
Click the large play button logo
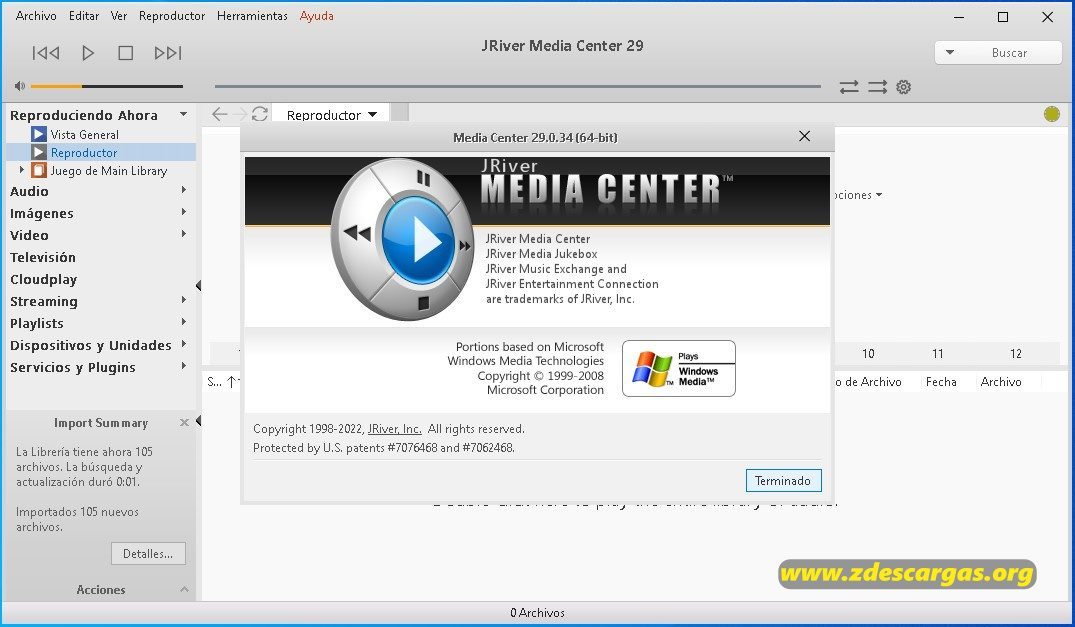[x=418, y=241]
